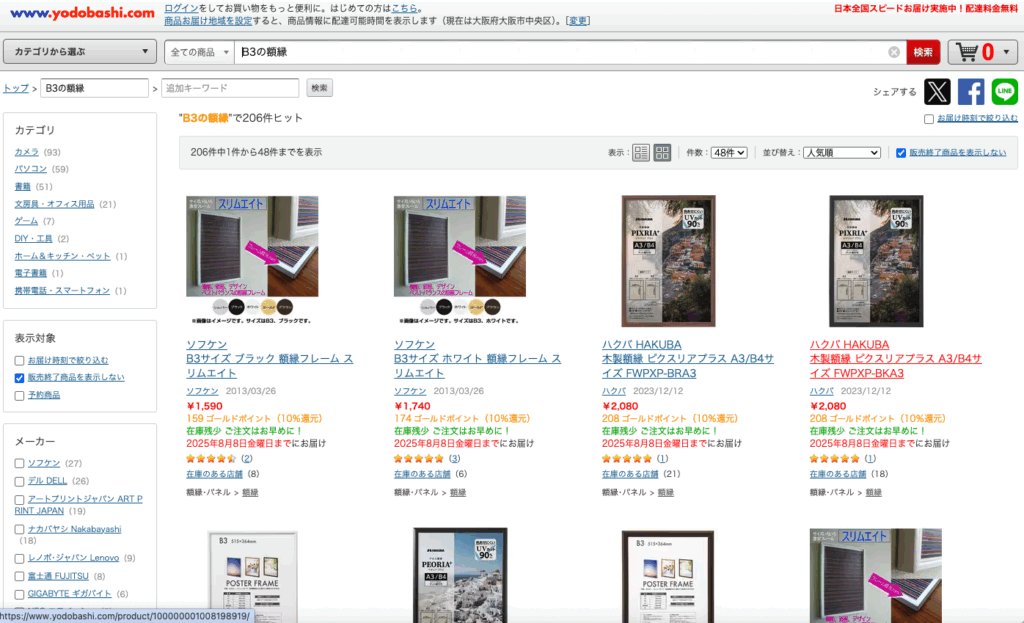Open 木製額縁 ピクスリアプラス FWPXP-BRA3 link
The width and height of the screenshot is (1024, 623).
point(688,366)
